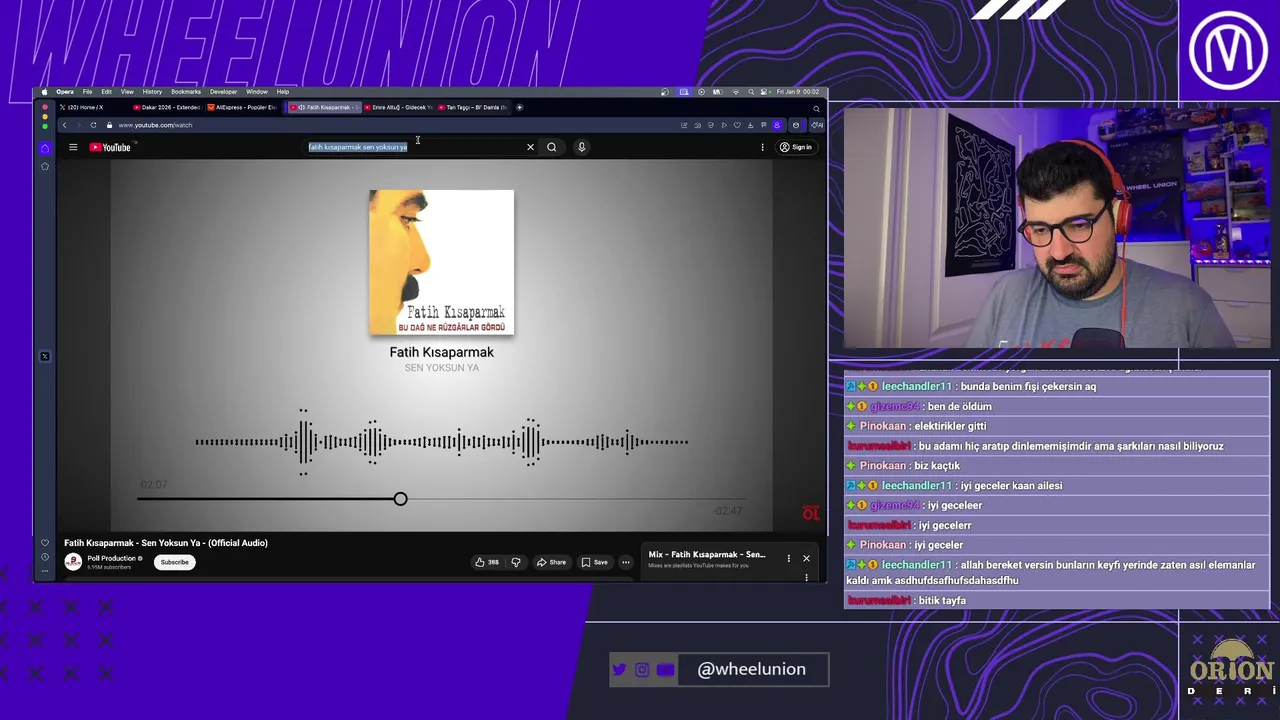The image size is (1280, 720).
Task: Start voice search with the microphone
Action: (x=581, y=147)
